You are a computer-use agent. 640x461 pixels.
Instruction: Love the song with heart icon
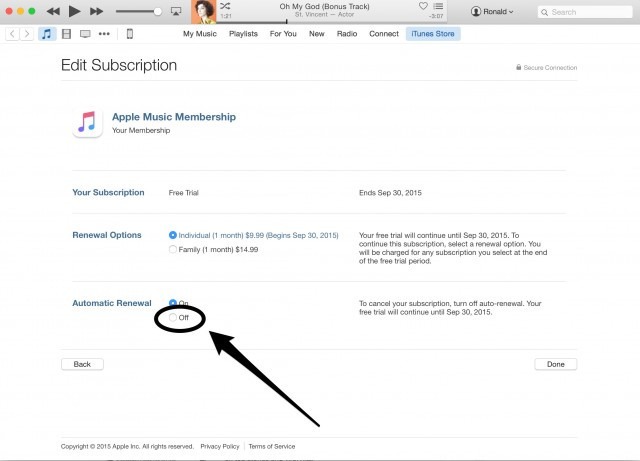(423, 6)
